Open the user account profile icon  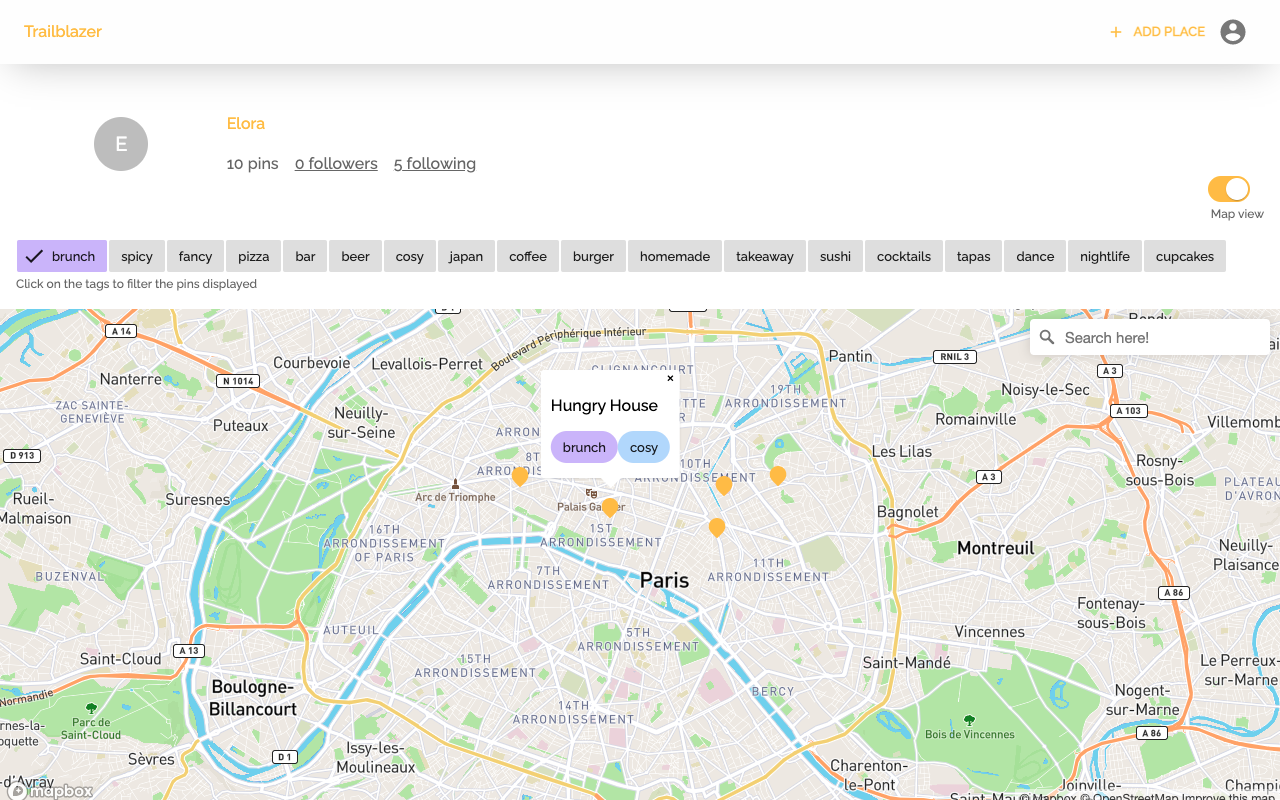1233,32
